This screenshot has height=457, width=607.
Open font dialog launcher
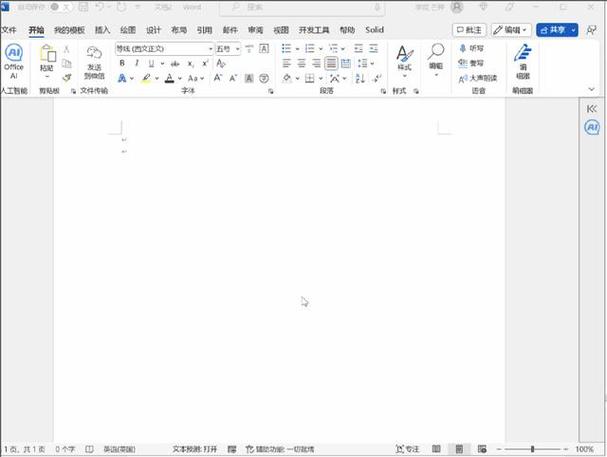tap(271, 91)
